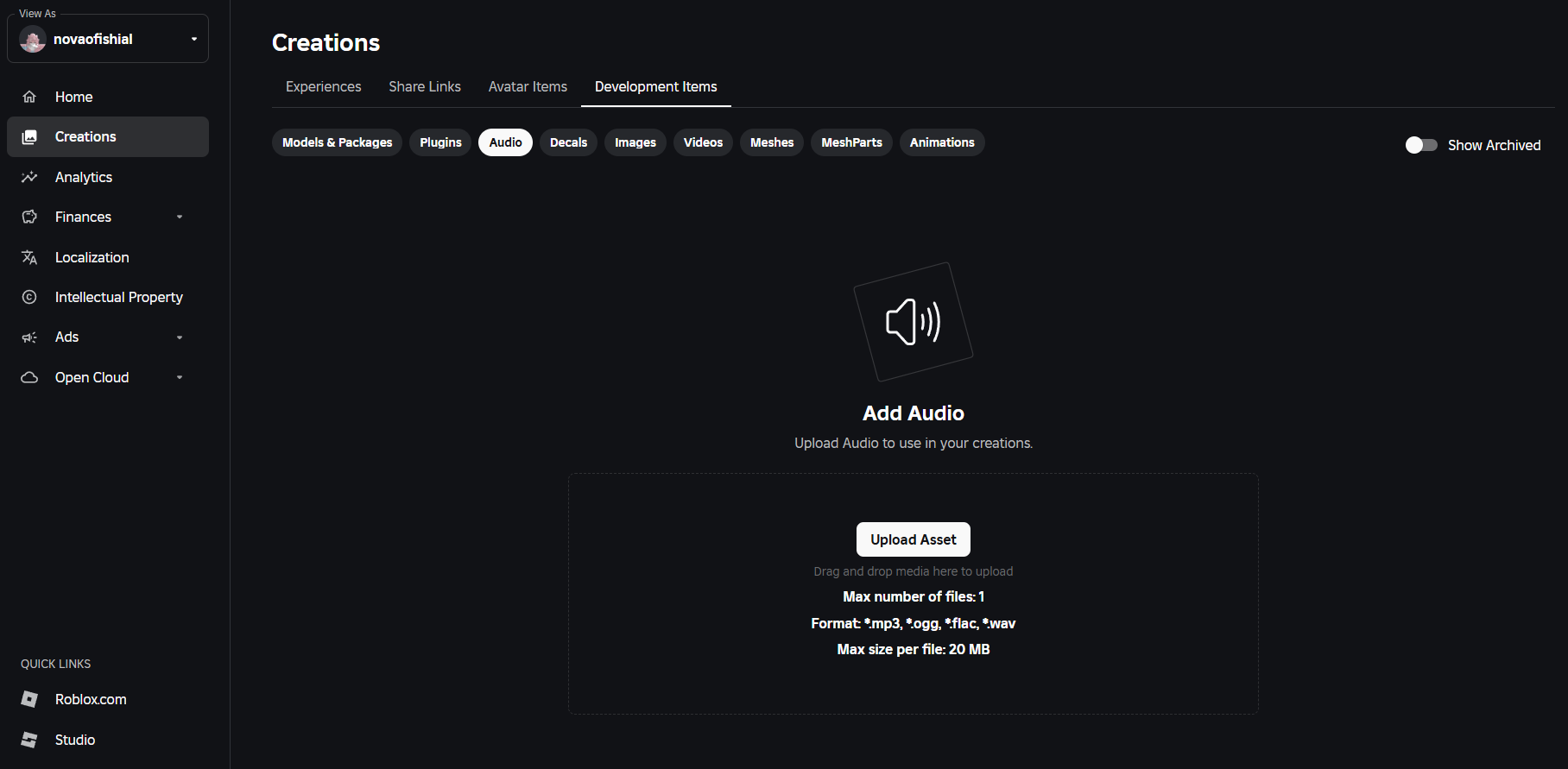Open the View As account dropdown
Viewport: 1568px width, 769px height.
(x=108, y=39)
